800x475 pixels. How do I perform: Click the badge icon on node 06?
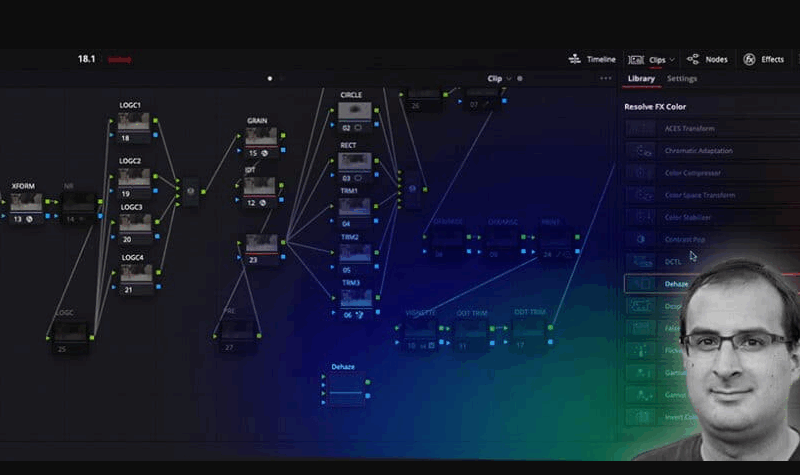click(360, 315)
